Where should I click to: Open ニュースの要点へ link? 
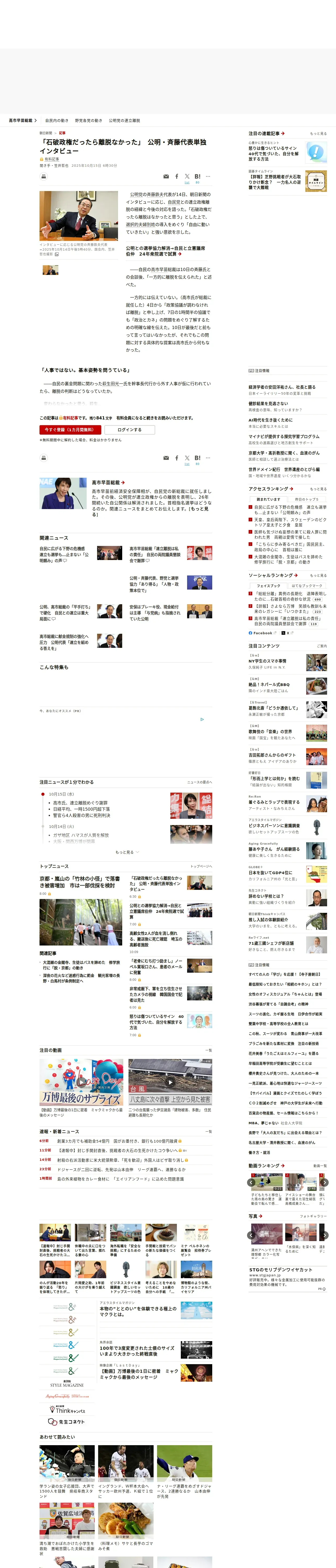click(x=199, y=782)
